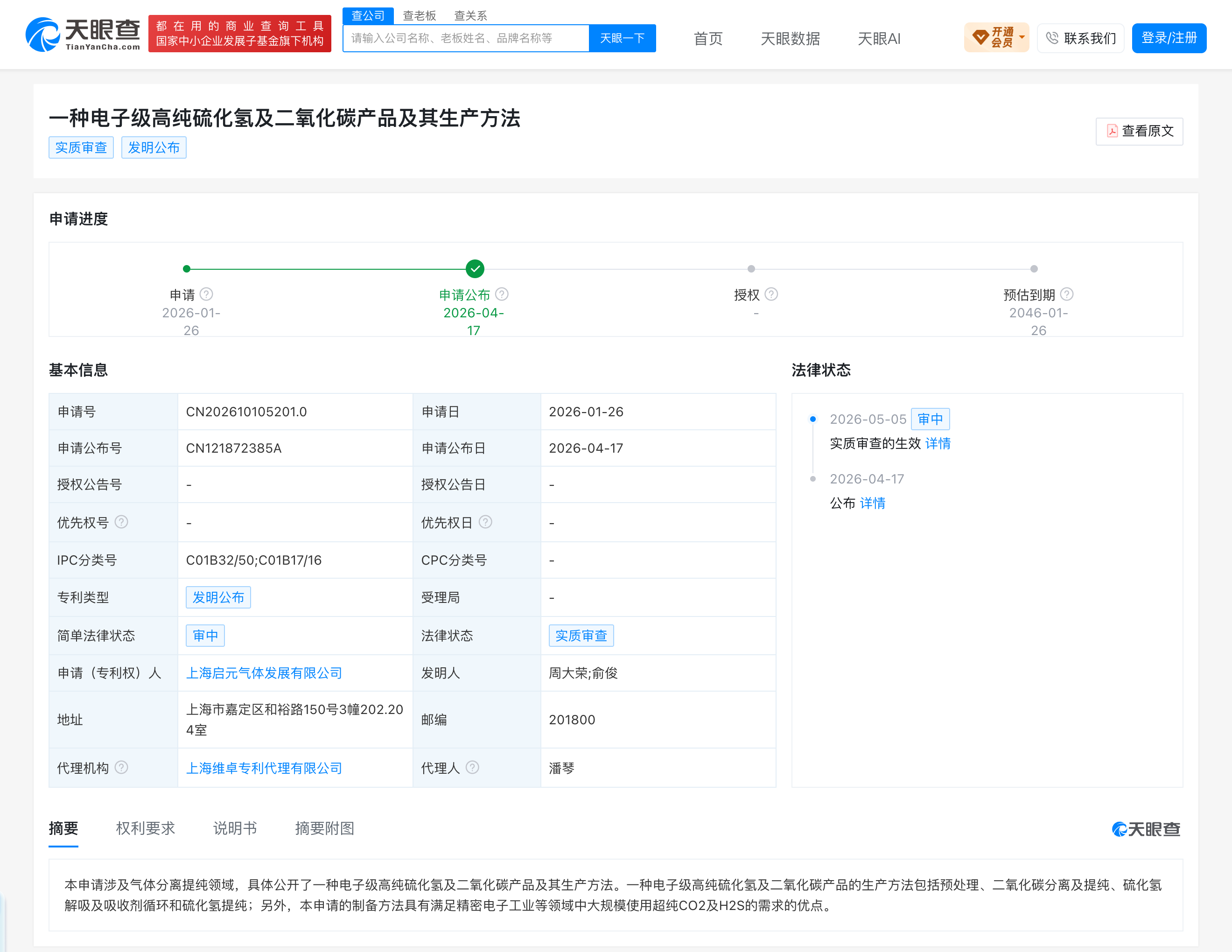The image size is (1232, 952).
Task: Switch to the 权利要求 tab
Action: click(146, 828)
